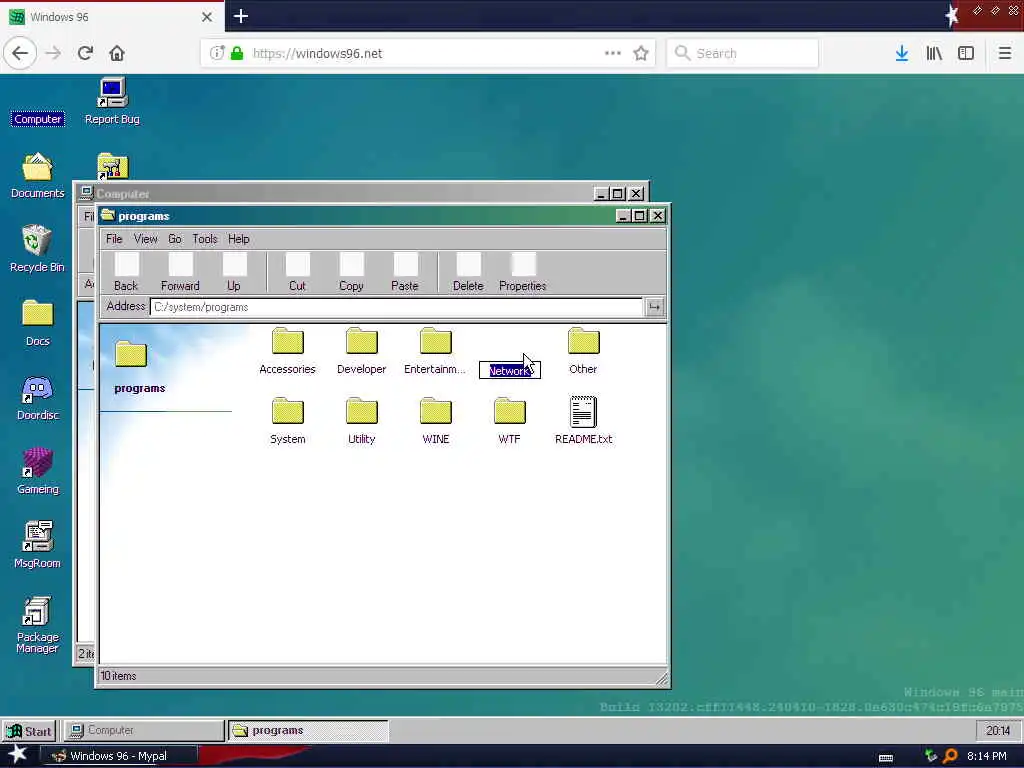Open the Report Bug desktop icon

click(112, 101)
